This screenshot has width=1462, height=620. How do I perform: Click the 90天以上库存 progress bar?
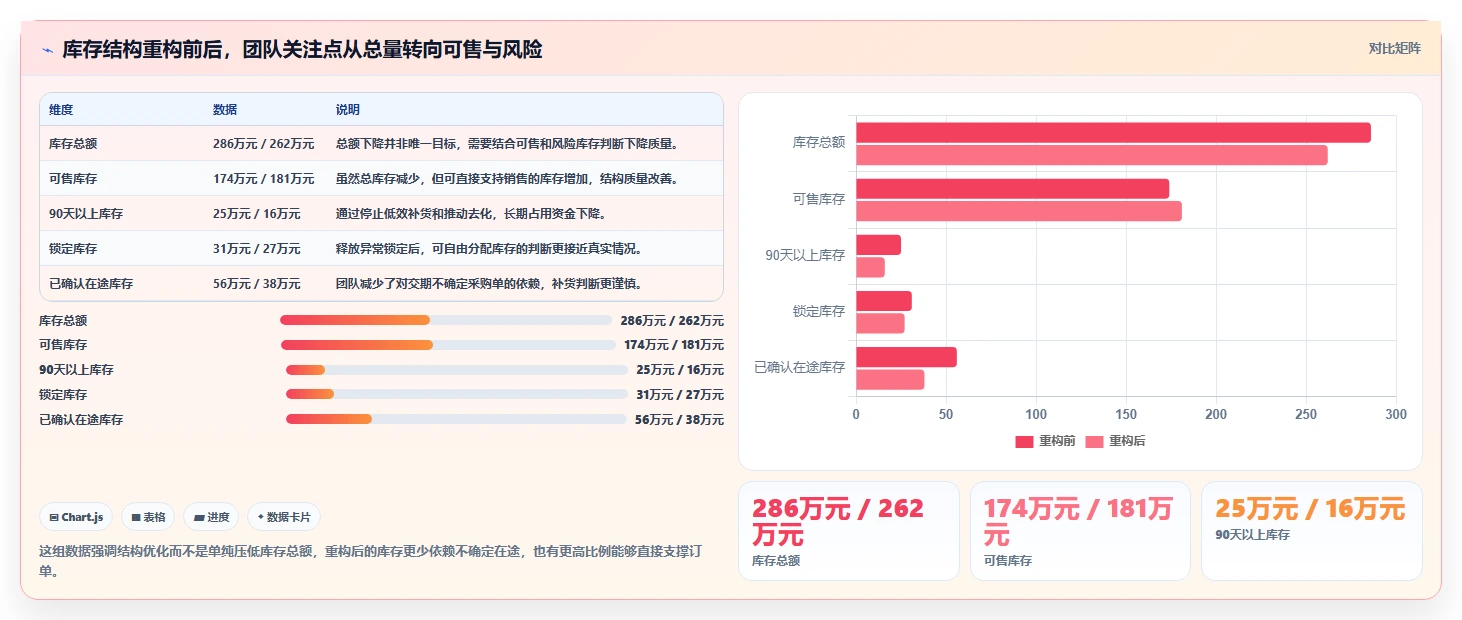tap(457, 370)
